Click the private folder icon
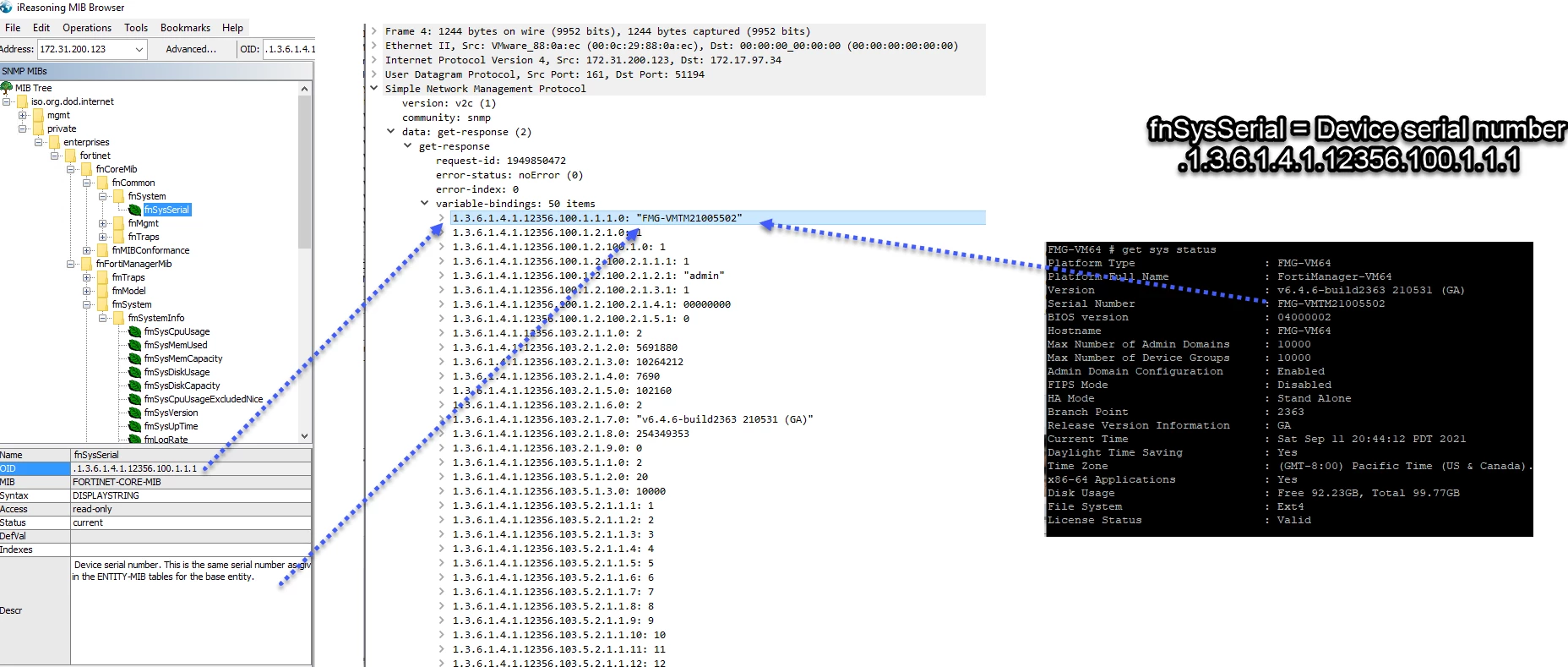1568x667 pixels. coord(38,128)
